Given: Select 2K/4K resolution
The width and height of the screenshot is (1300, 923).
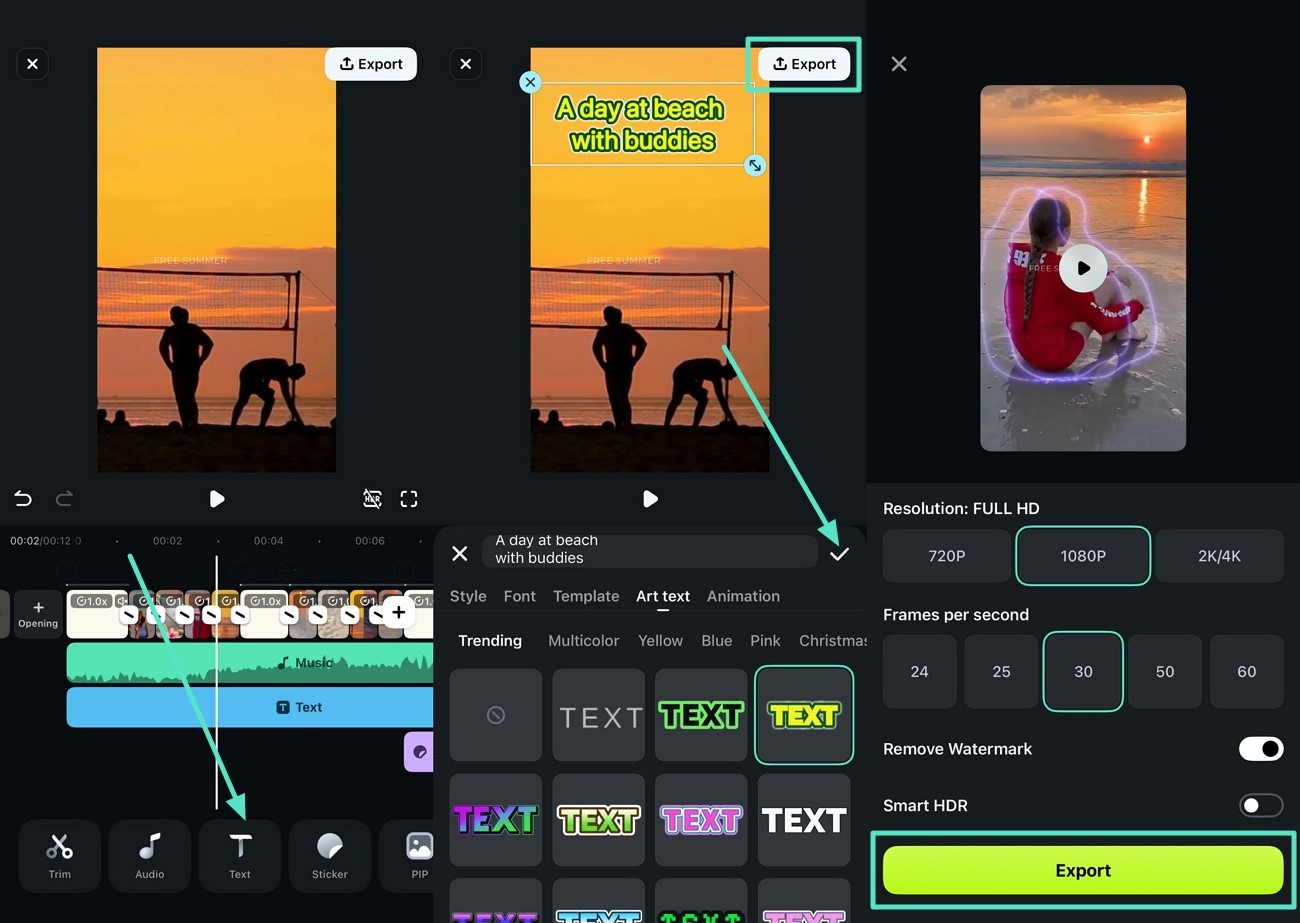Looking at the screenshot, I should tap(1219, 556).
